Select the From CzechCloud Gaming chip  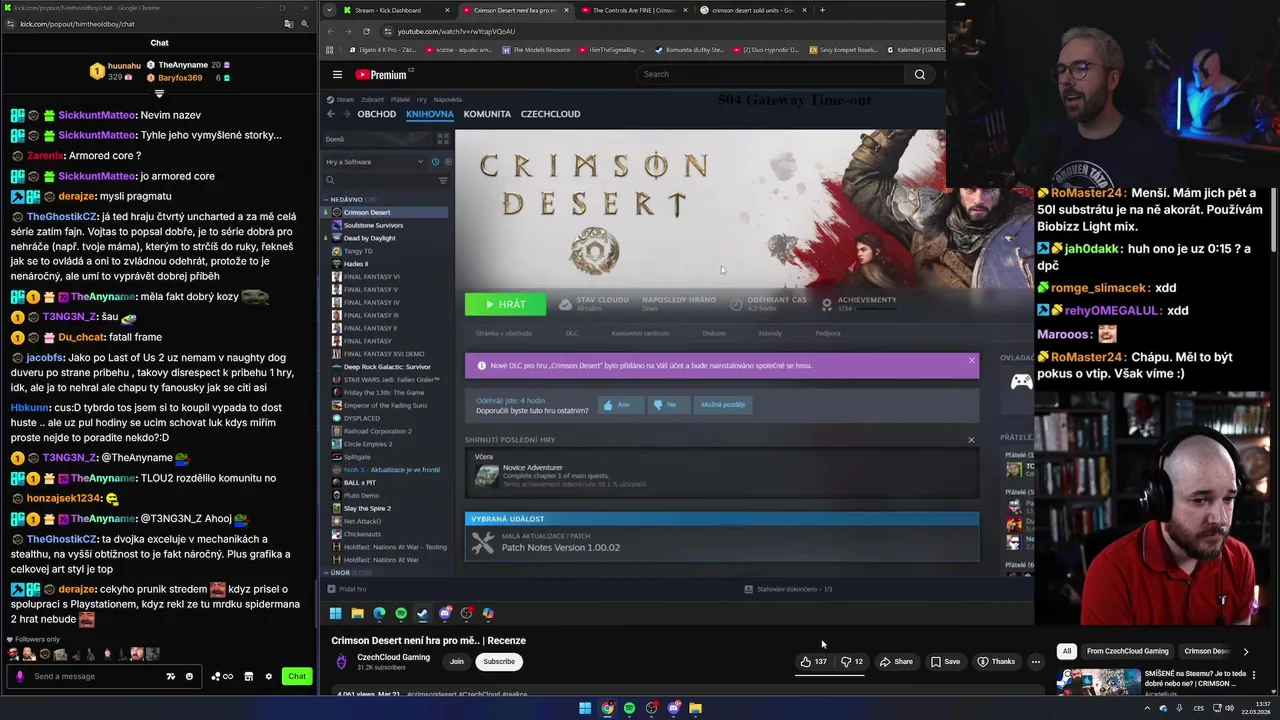[1128, 651]
